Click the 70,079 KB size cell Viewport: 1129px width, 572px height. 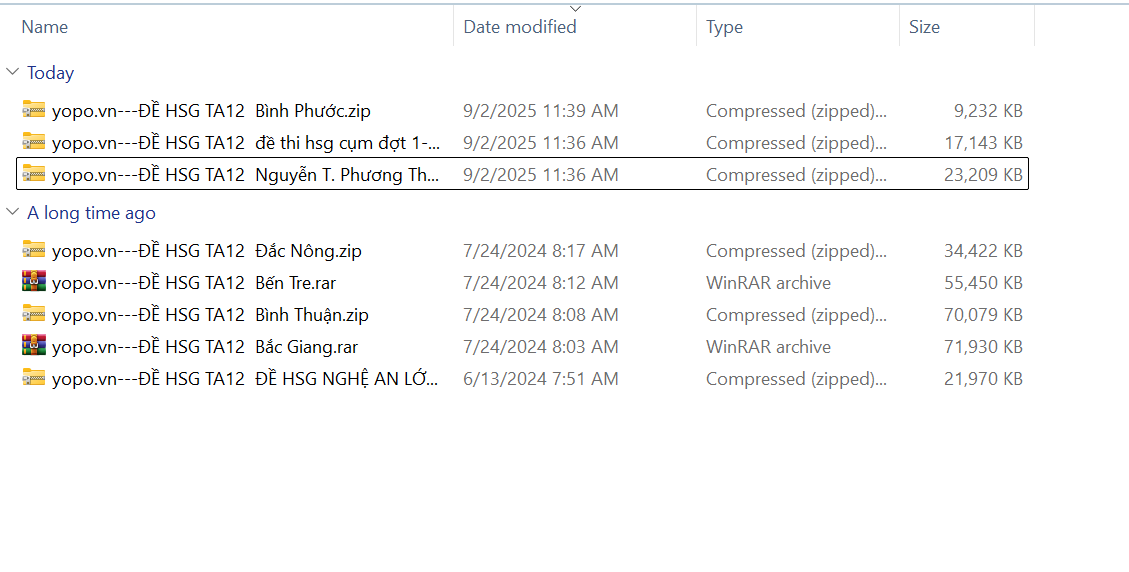tap(983, 315)
